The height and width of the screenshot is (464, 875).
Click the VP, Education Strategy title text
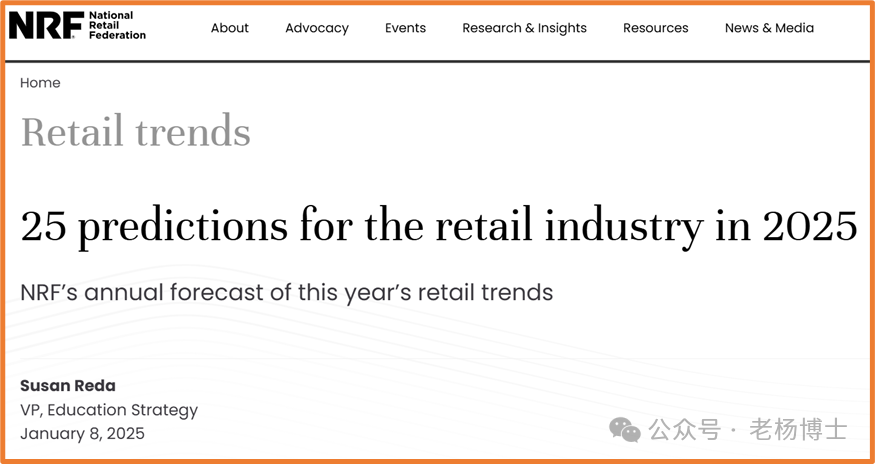pos(109,410)
